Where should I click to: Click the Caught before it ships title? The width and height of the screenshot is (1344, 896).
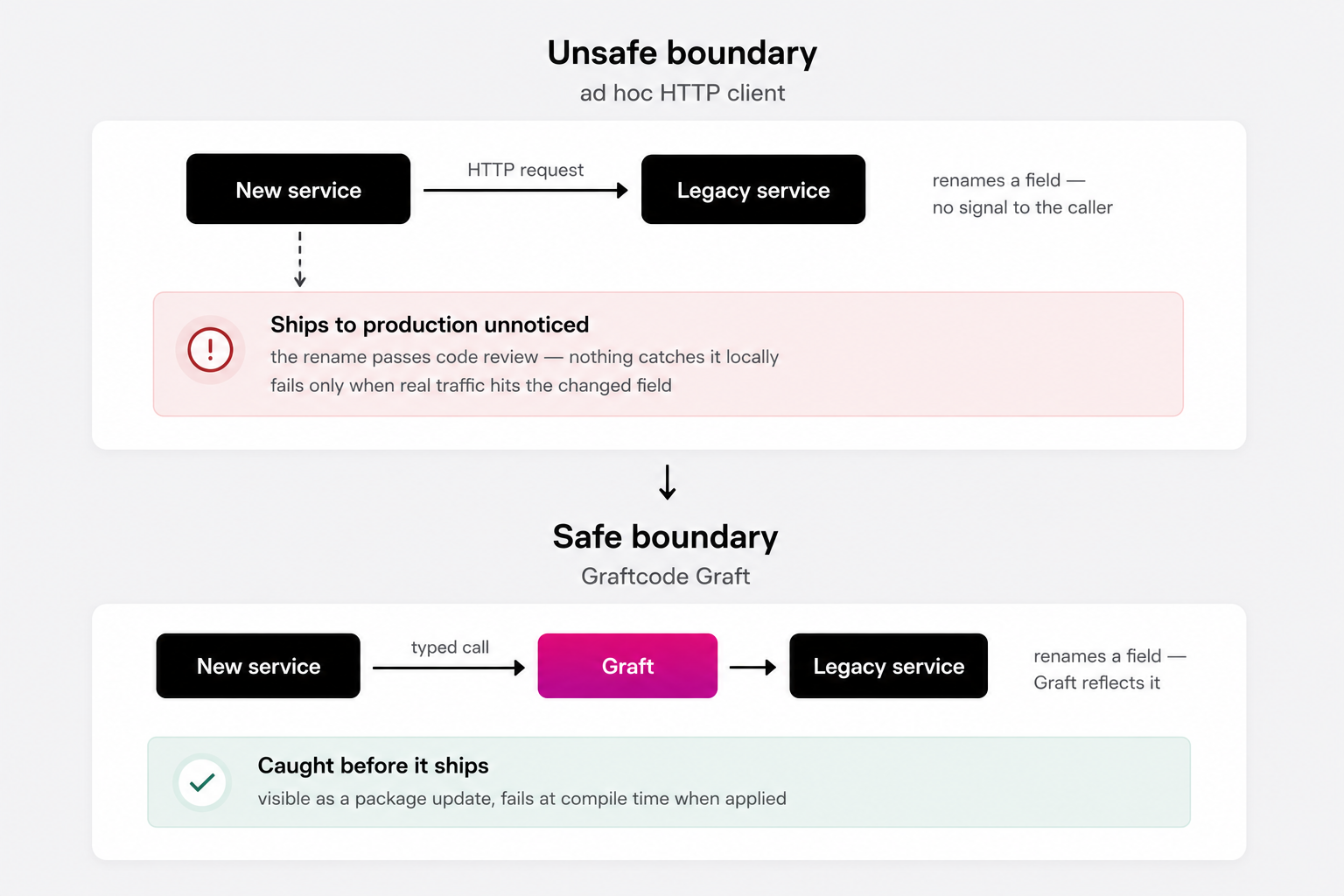[374, 766]
